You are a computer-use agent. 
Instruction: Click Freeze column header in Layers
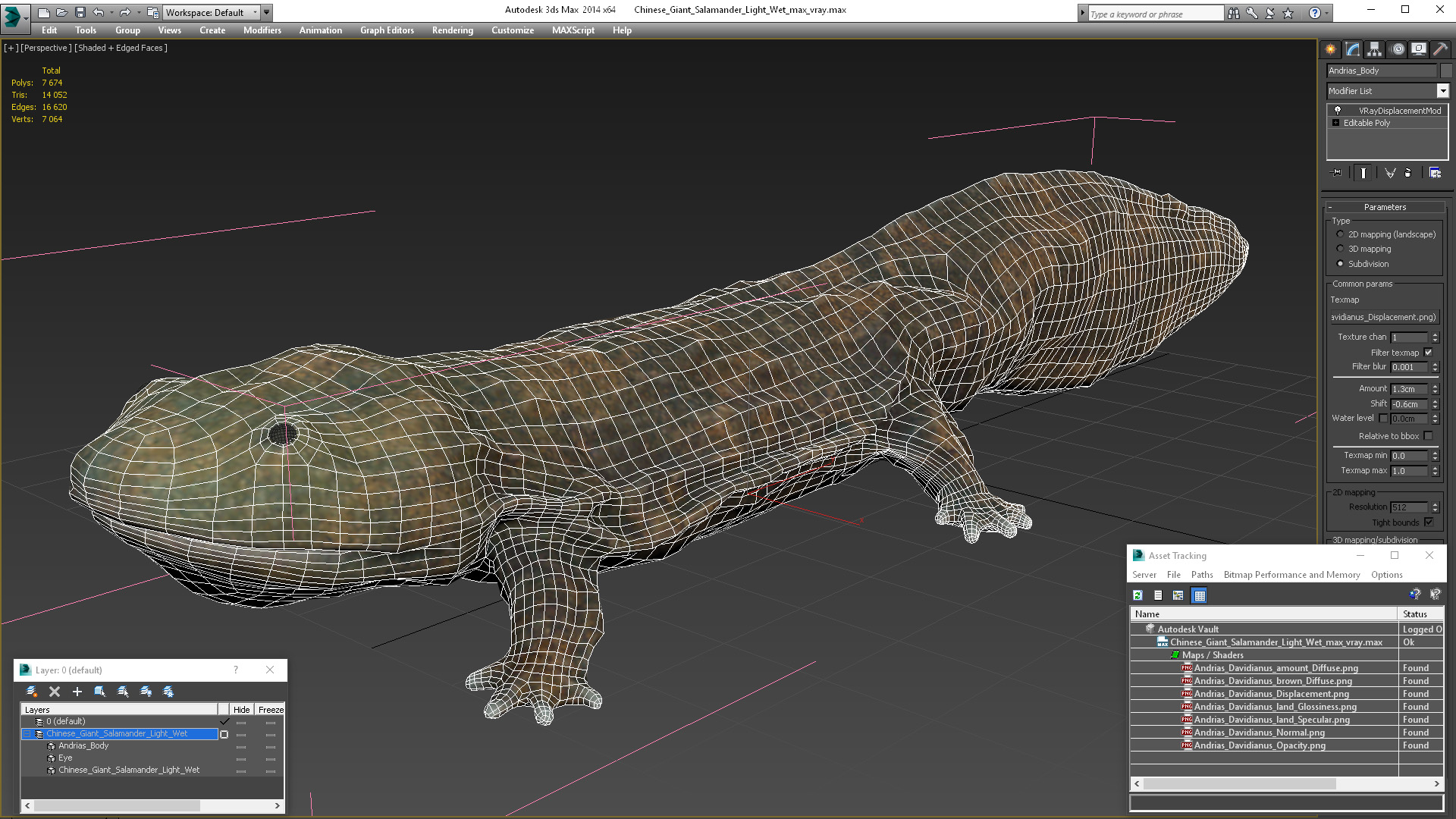(271, 710)
